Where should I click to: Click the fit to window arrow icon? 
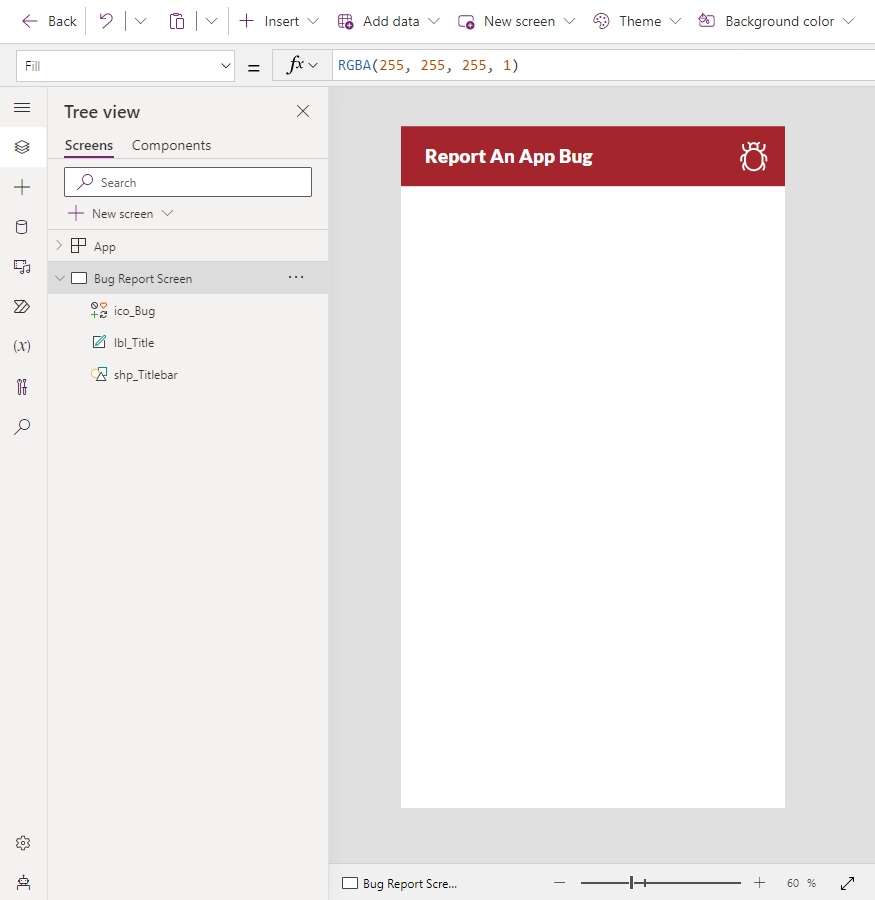(847, 883)
